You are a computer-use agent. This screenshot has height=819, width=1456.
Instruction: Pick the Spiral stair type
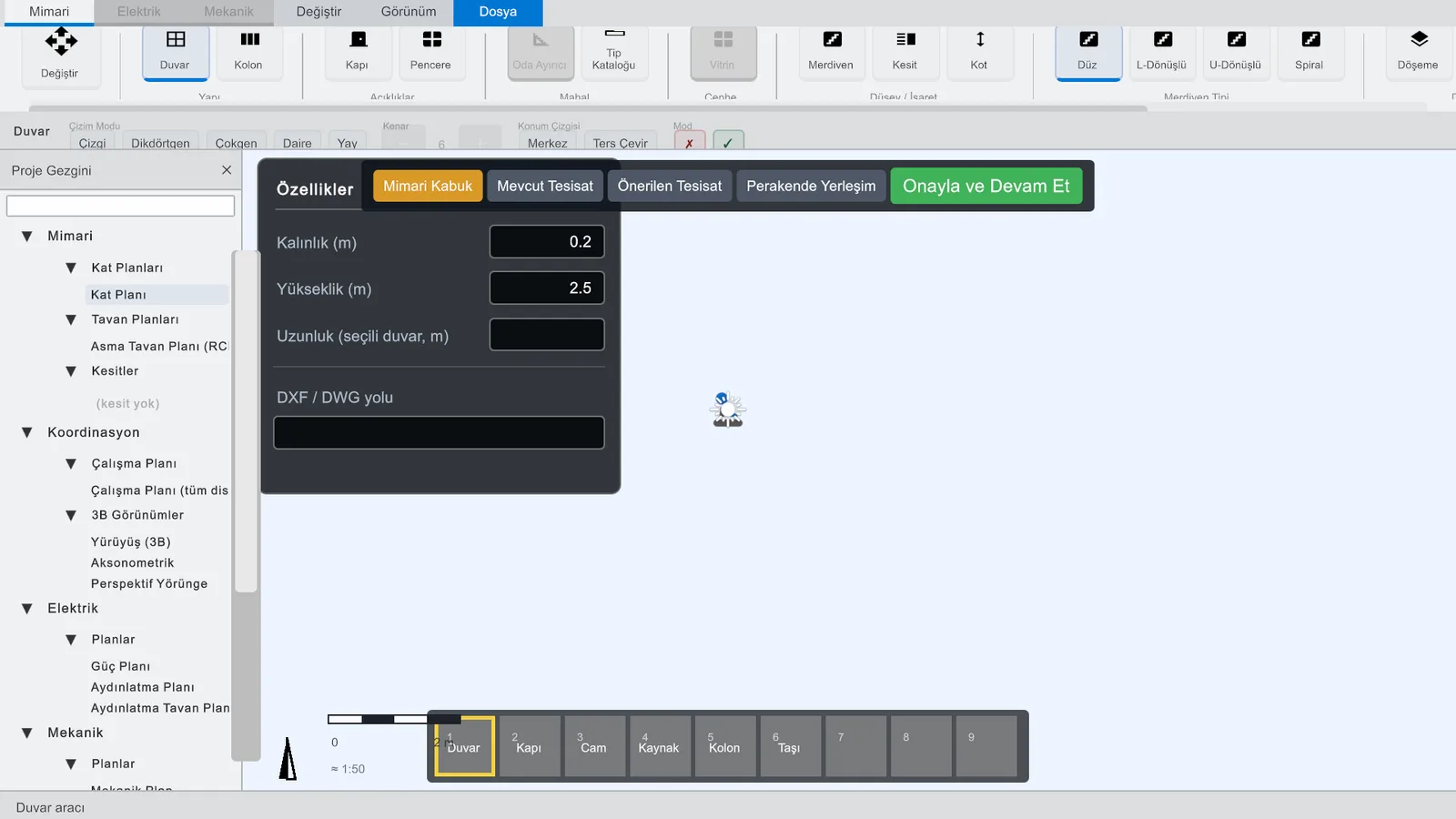point(1309,52)
